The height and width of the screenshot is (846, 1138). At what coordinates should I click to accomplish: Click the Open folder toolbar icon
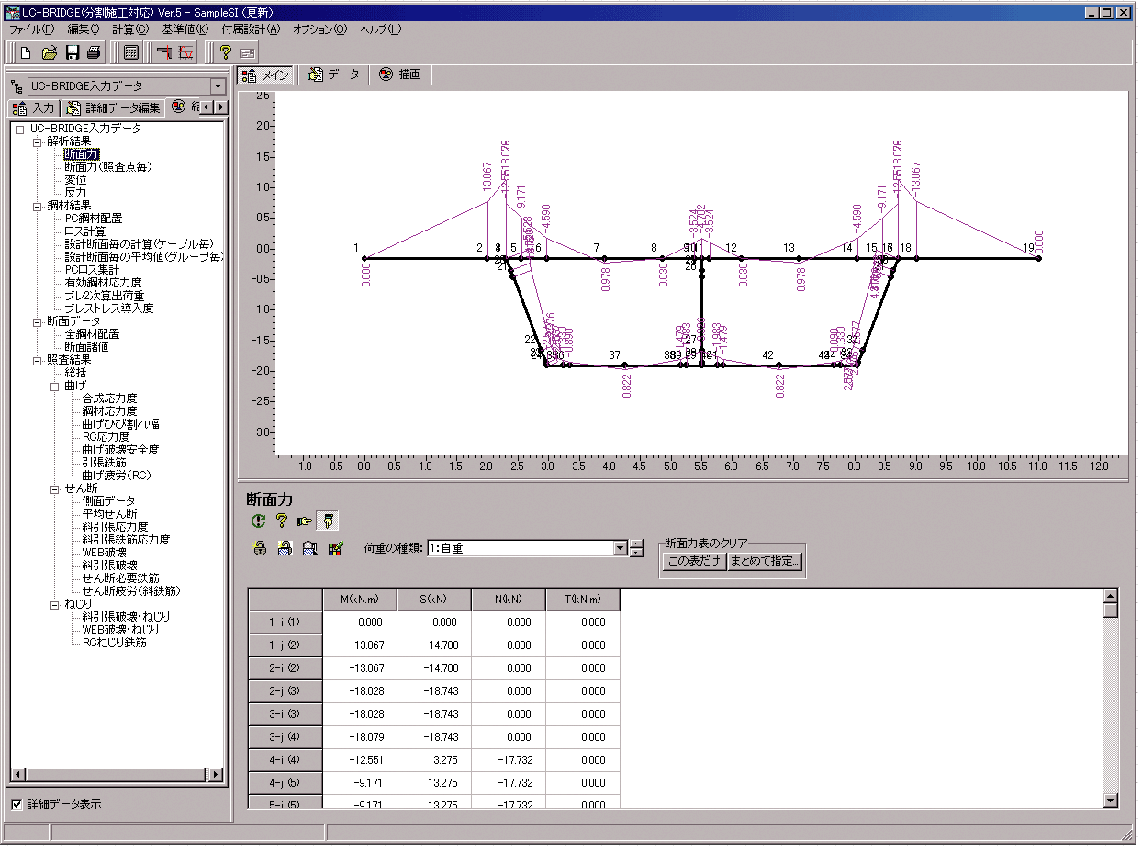49,53
